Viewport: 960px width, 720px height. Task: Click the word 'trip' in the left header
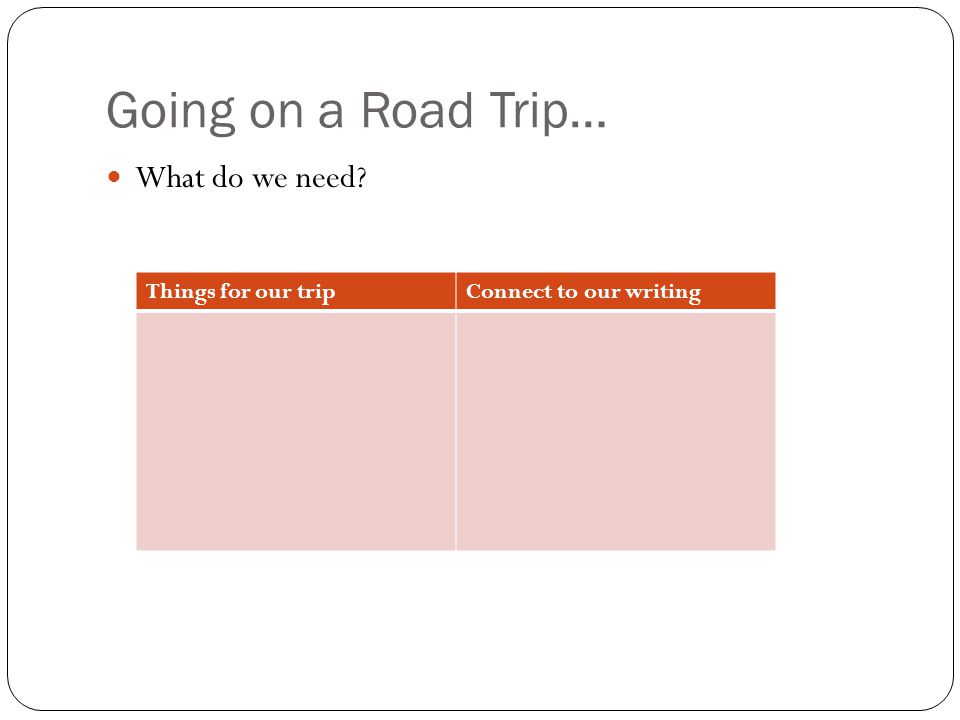(316, 293)
